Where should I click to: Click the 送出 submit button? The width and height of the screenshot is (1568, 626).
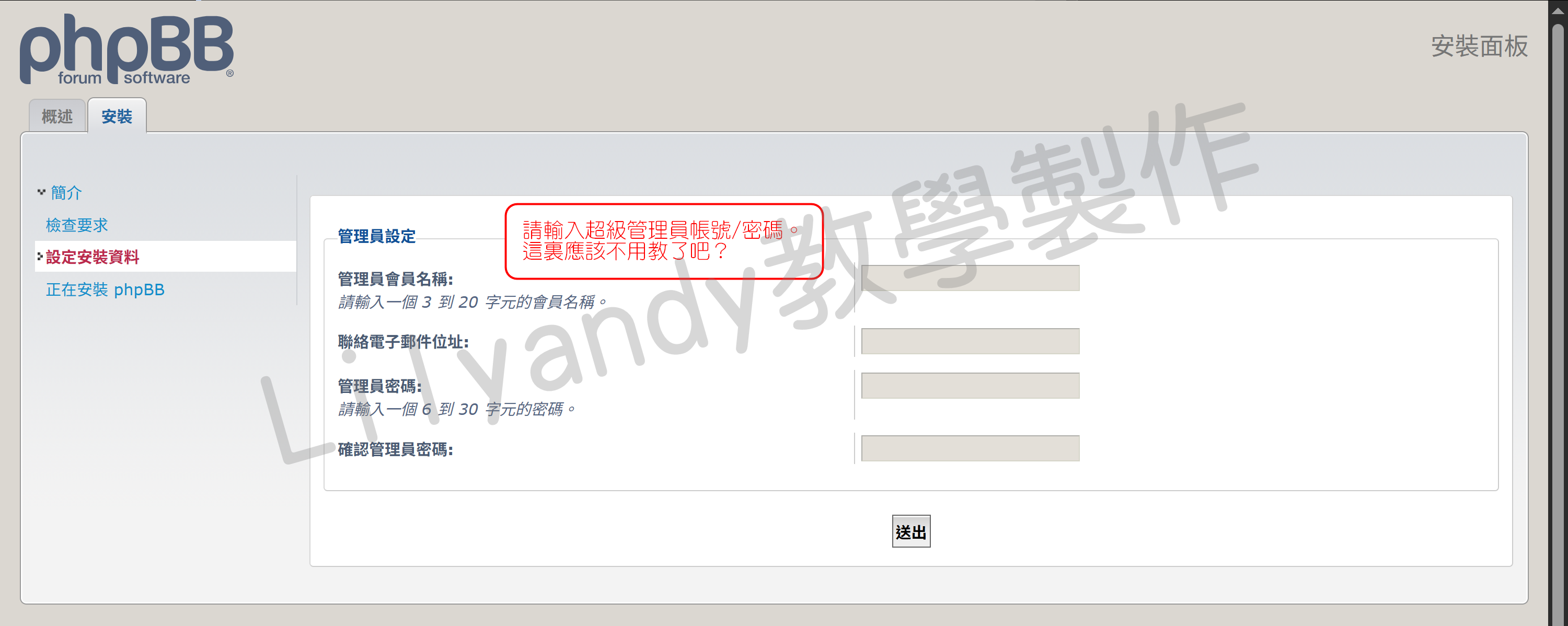coord(910,532)
